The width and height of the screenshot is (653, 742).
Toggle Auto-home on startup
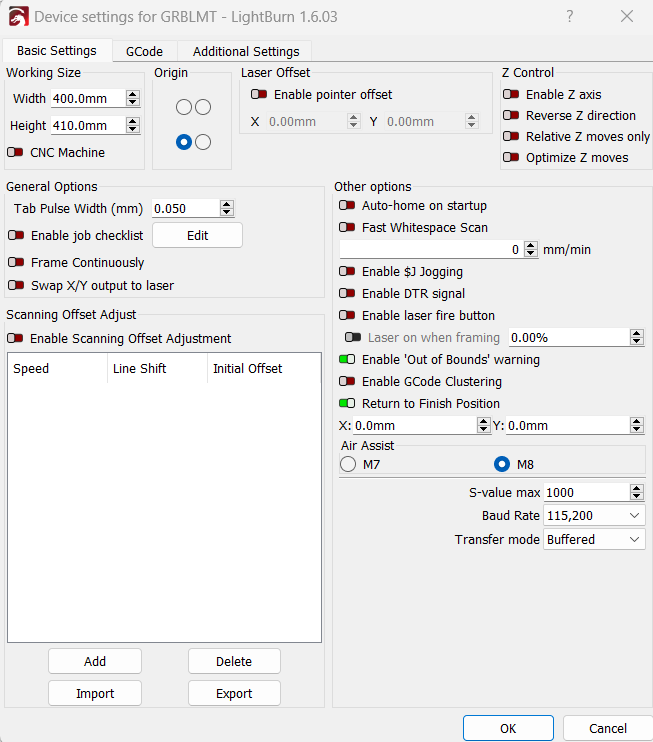(347, 205)
